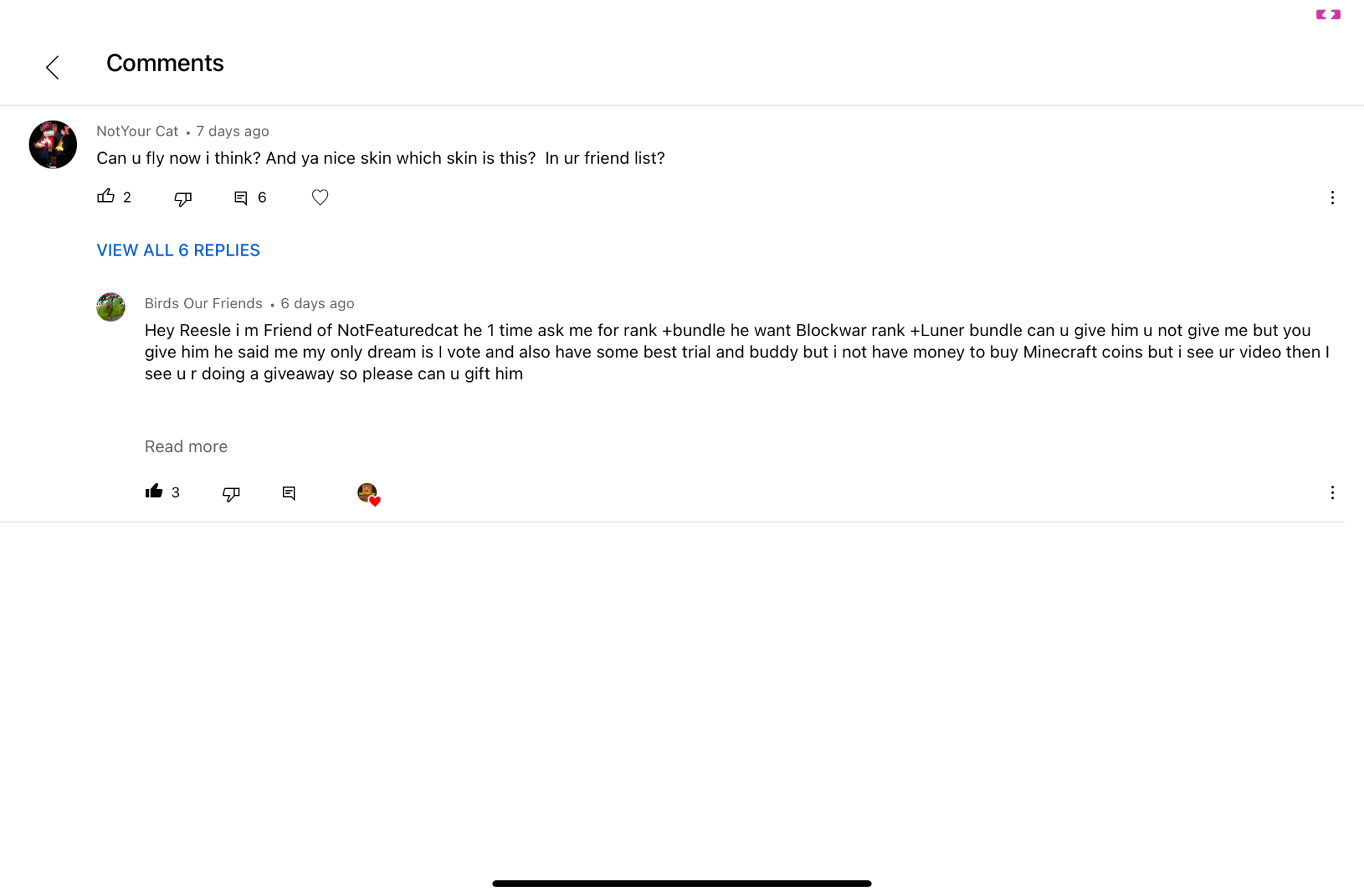This screenshot has width=1364, height=896.
Task: Open Birds Our Friends channel name
Action: 203,303
